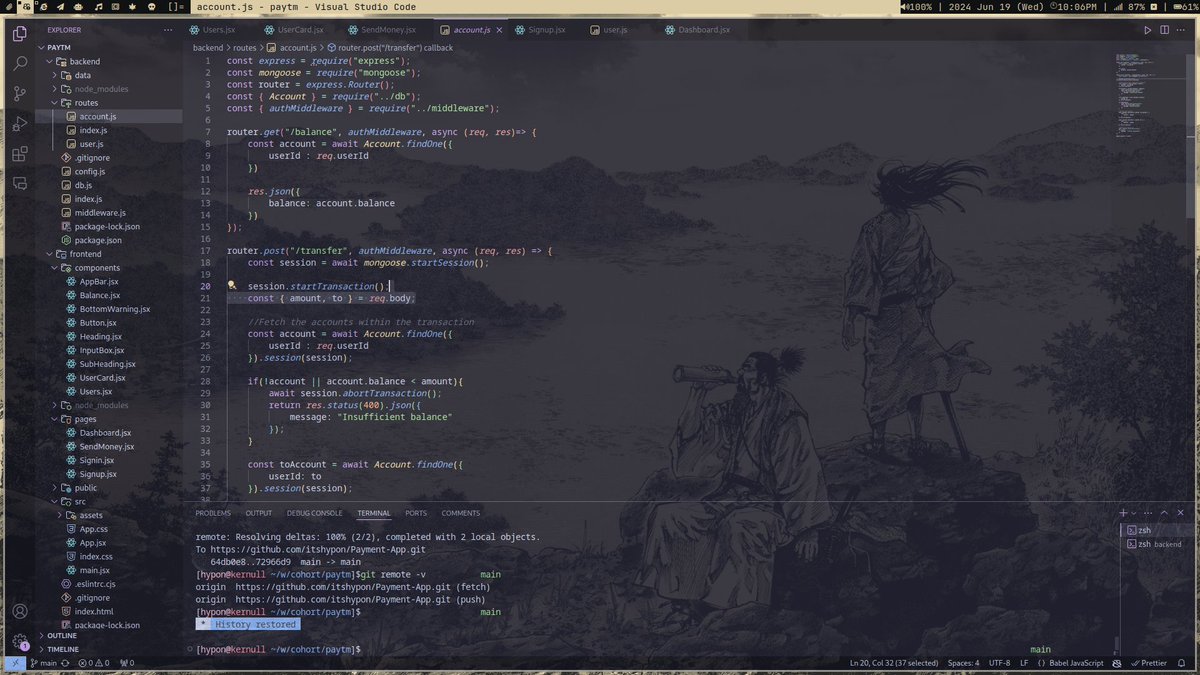Open the PROBLEMS panel tab
The image size is (1200, 675).
[x=213, y=513]
